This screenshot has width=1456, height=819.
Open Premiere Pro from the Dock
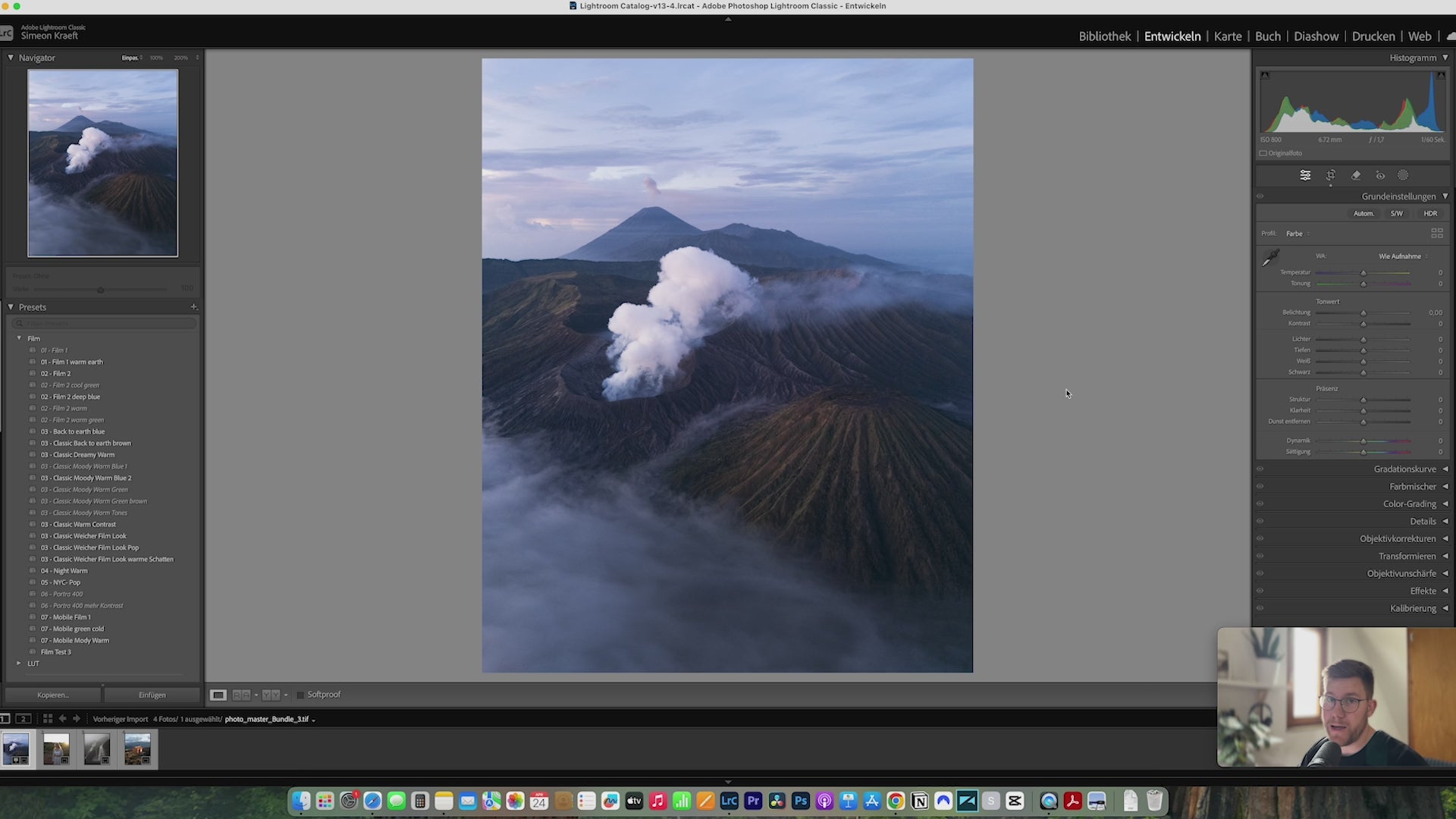point(753,801)
